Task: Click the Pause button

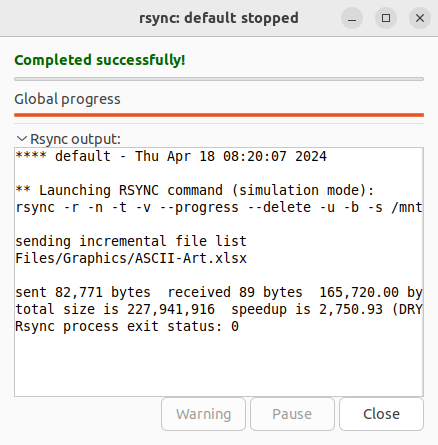Action: [292, 414]
